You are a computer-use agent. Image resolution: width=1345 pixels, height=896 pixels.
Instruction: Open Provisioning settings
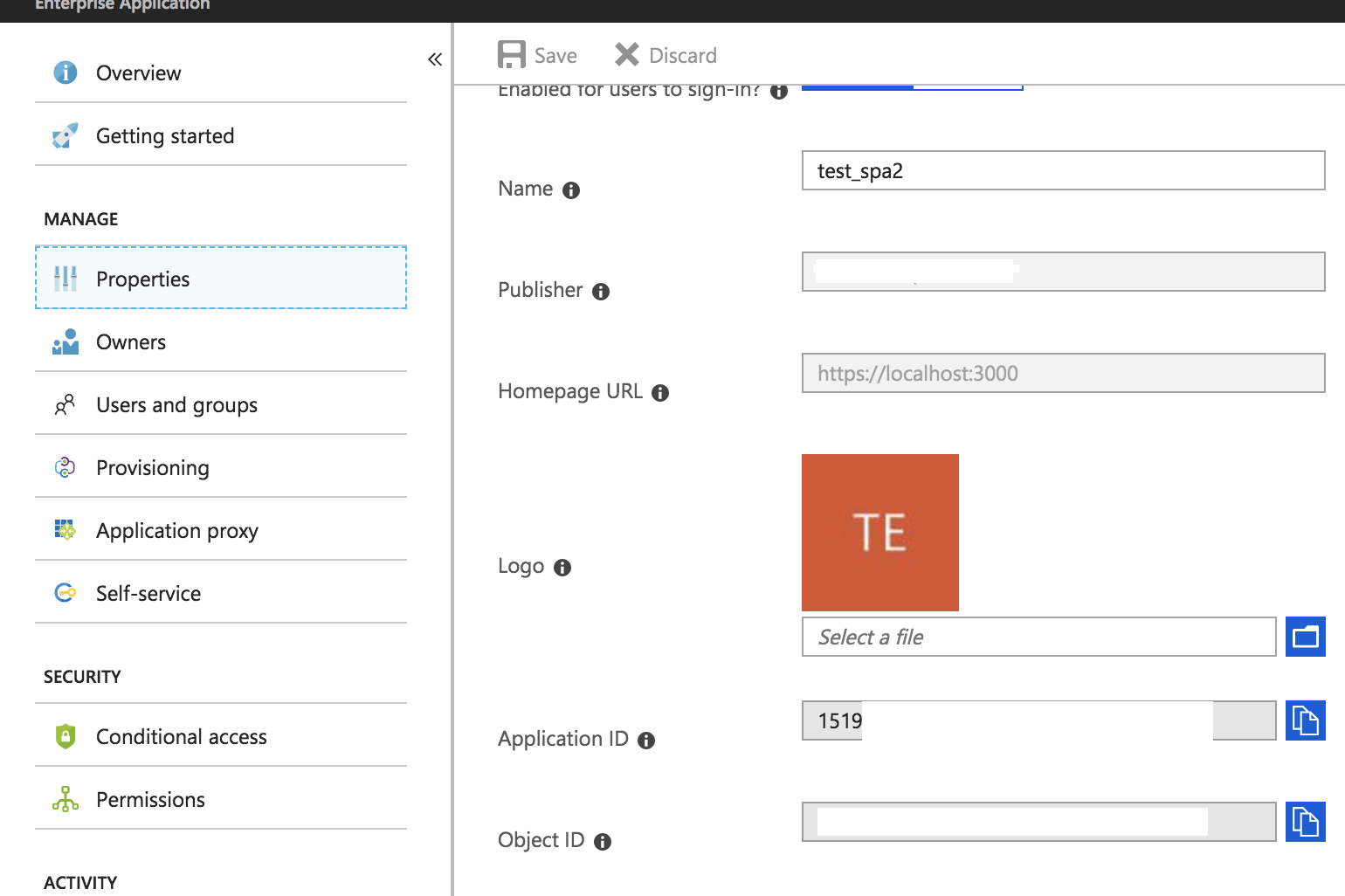click(x=221, y=467)
